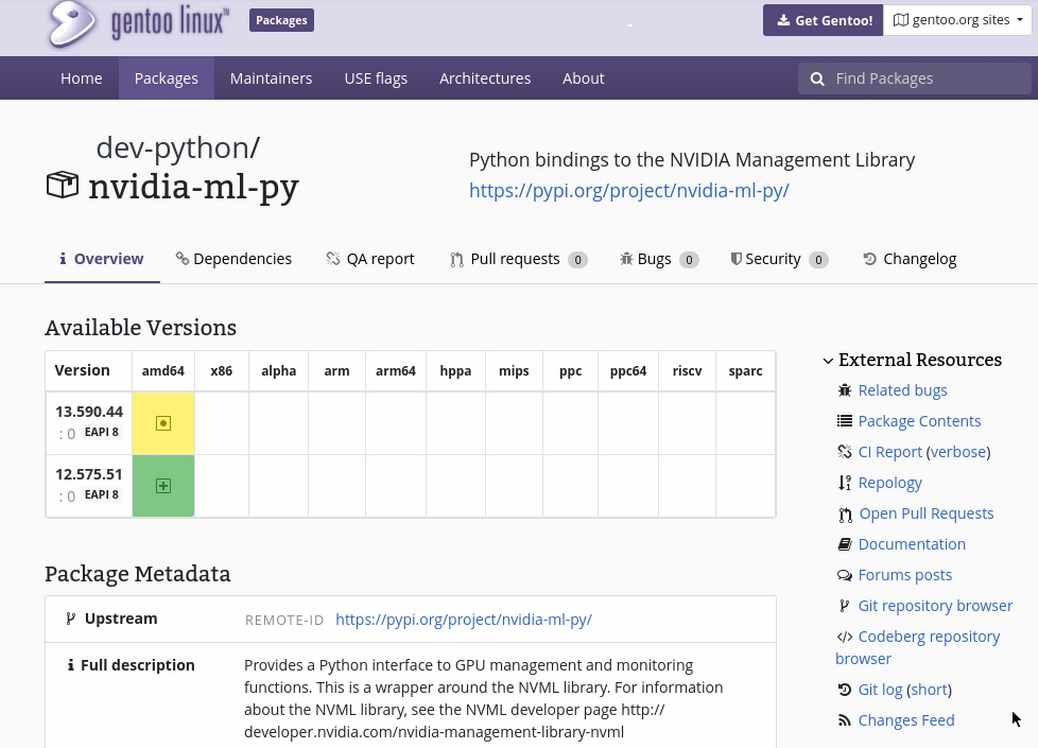The height and width of the screenshot is (748, 1038).
Task: Click the dev-python/ category heading
Action: [178, 148]
